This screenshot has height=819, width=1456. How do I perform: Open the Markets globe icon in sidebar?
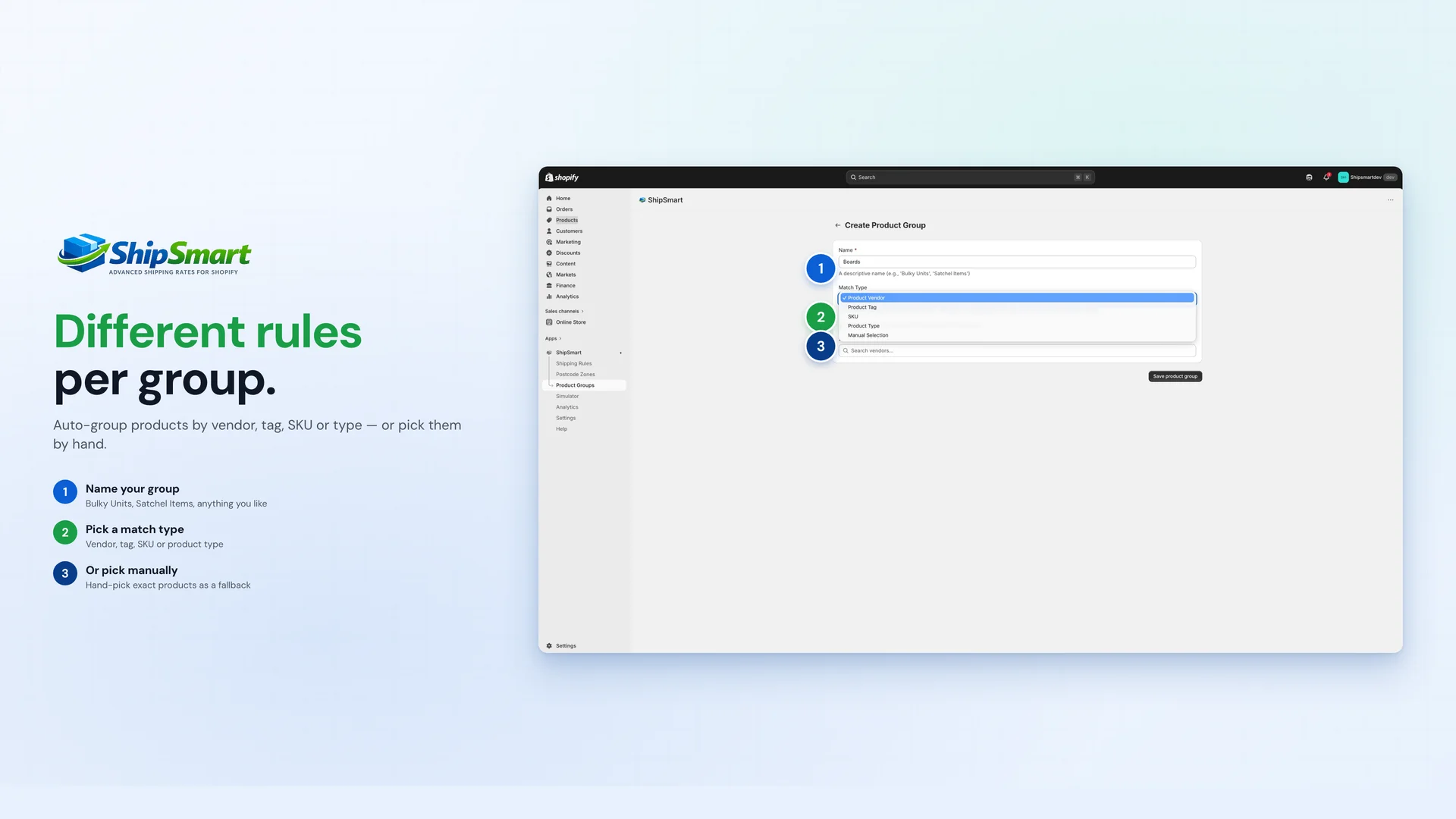point(549,275)
